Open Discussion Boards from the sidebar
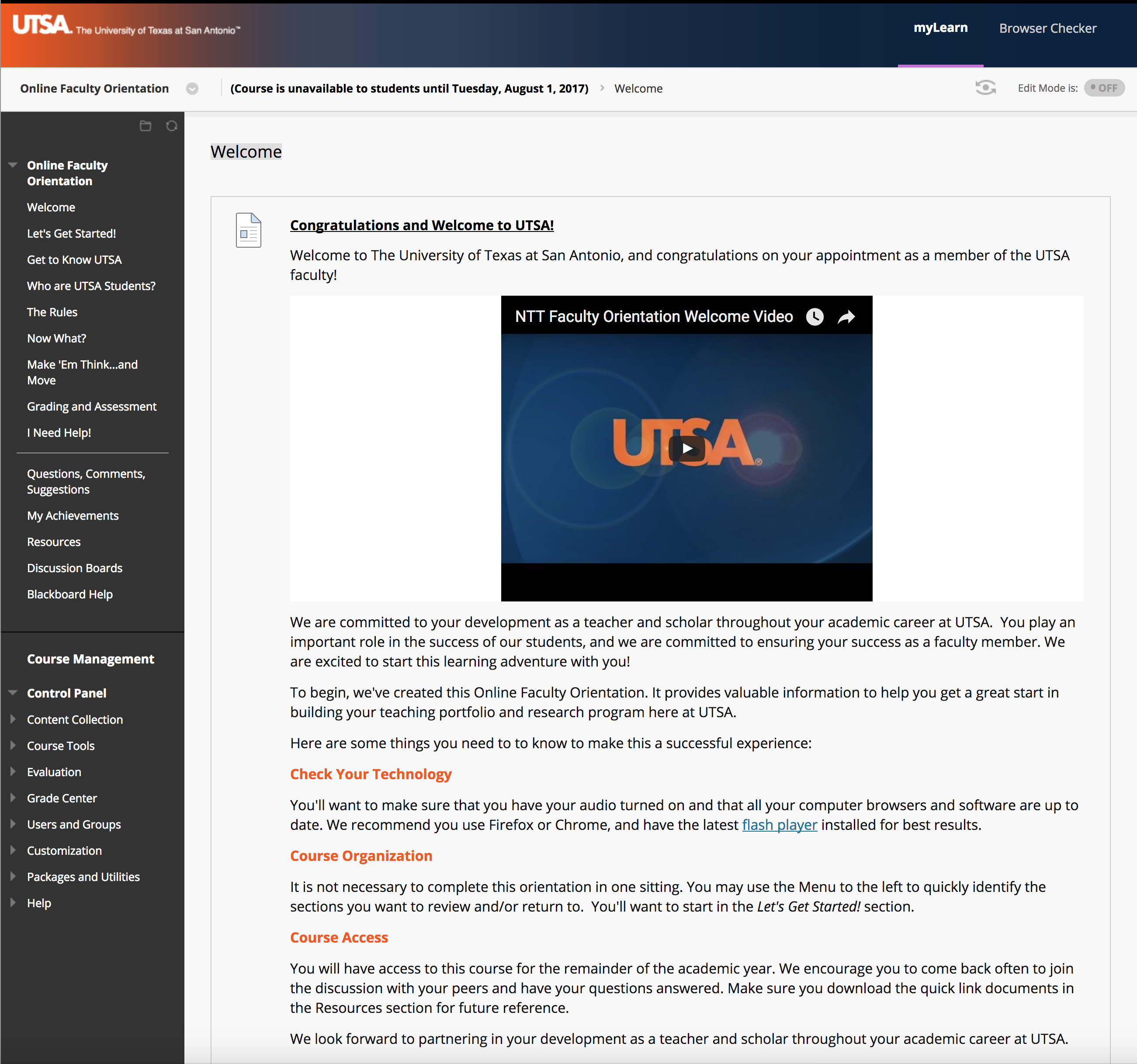Image resolution: width=1137 pixels, height=1064 pixels. [x=74, y=568]
